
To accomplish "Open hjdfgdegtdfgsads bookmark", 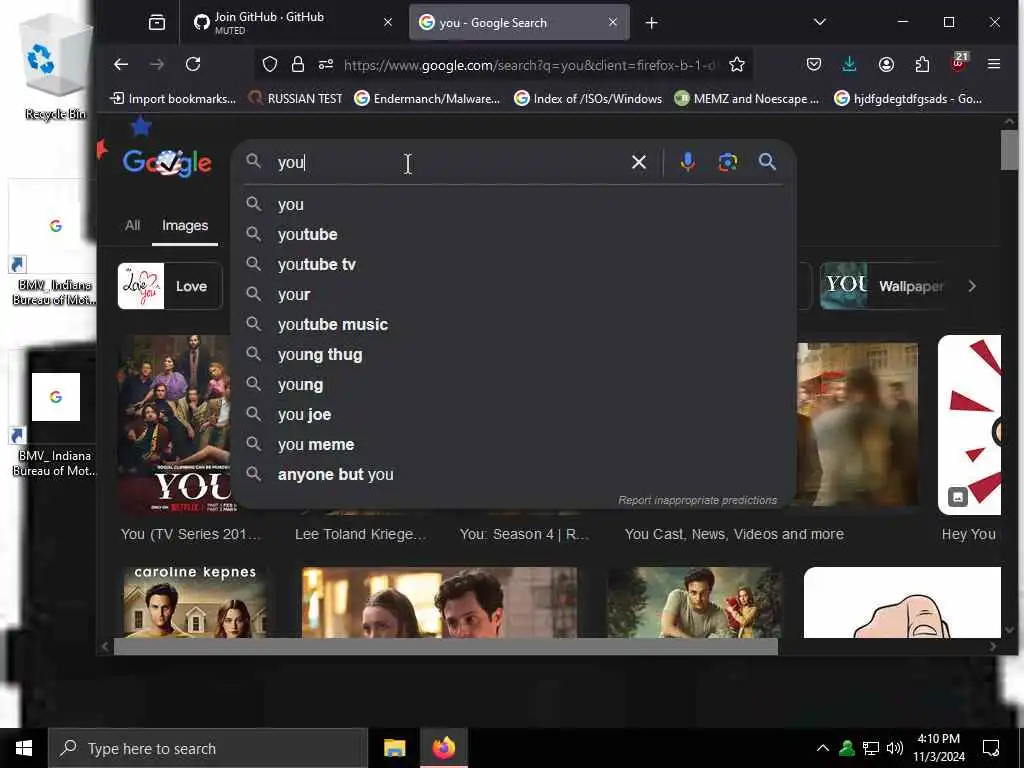I will point(908,99).
